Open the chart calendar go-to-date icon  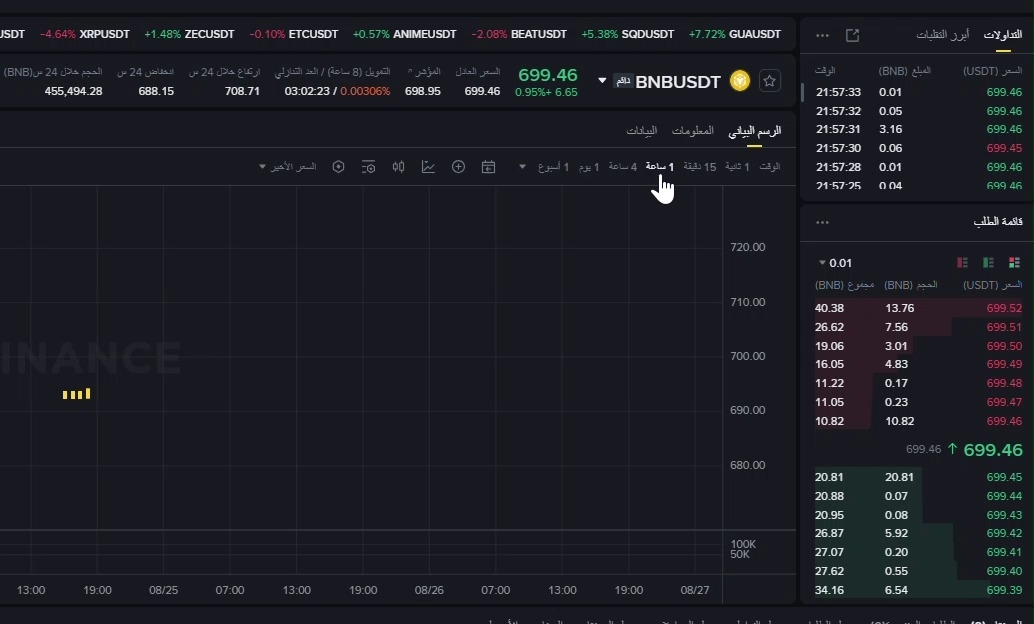click(488, 167)
